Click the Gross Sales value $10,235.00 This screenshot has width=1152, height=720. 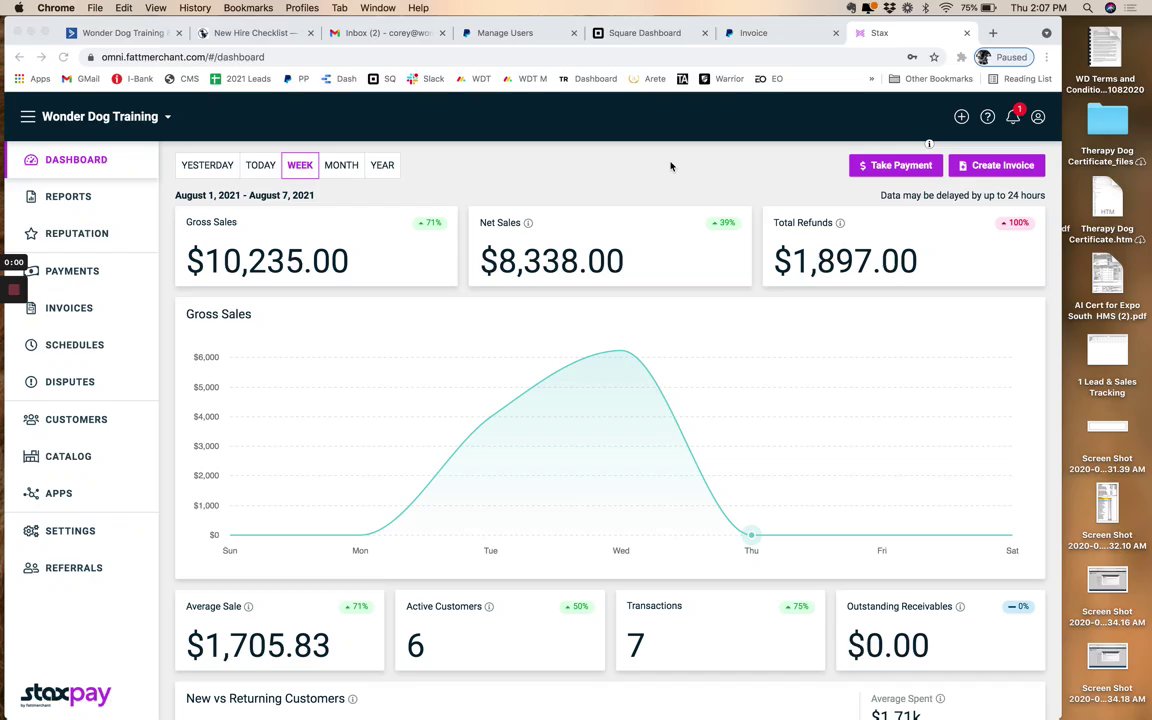267,261
